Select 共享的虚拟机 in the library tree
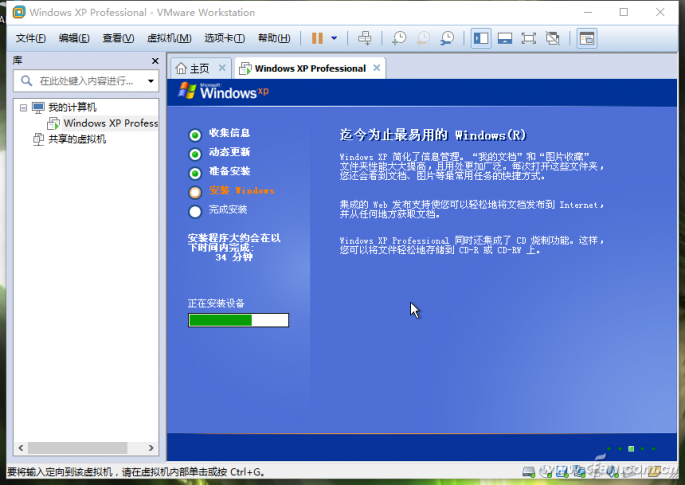685x485 pixels. tap(77, 139)
